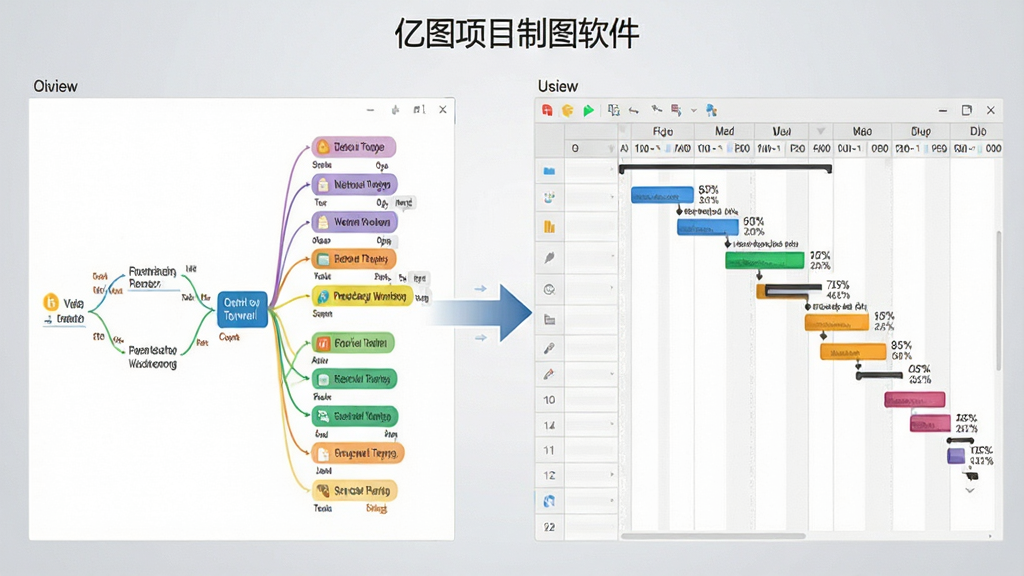Click the undo arrow in Gantt toolbar

pos(633,110)
